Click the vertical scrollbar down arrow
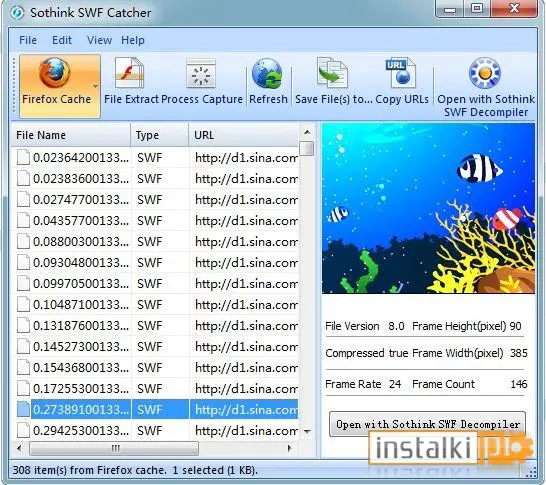546x485 pixels. click(307, 432)
